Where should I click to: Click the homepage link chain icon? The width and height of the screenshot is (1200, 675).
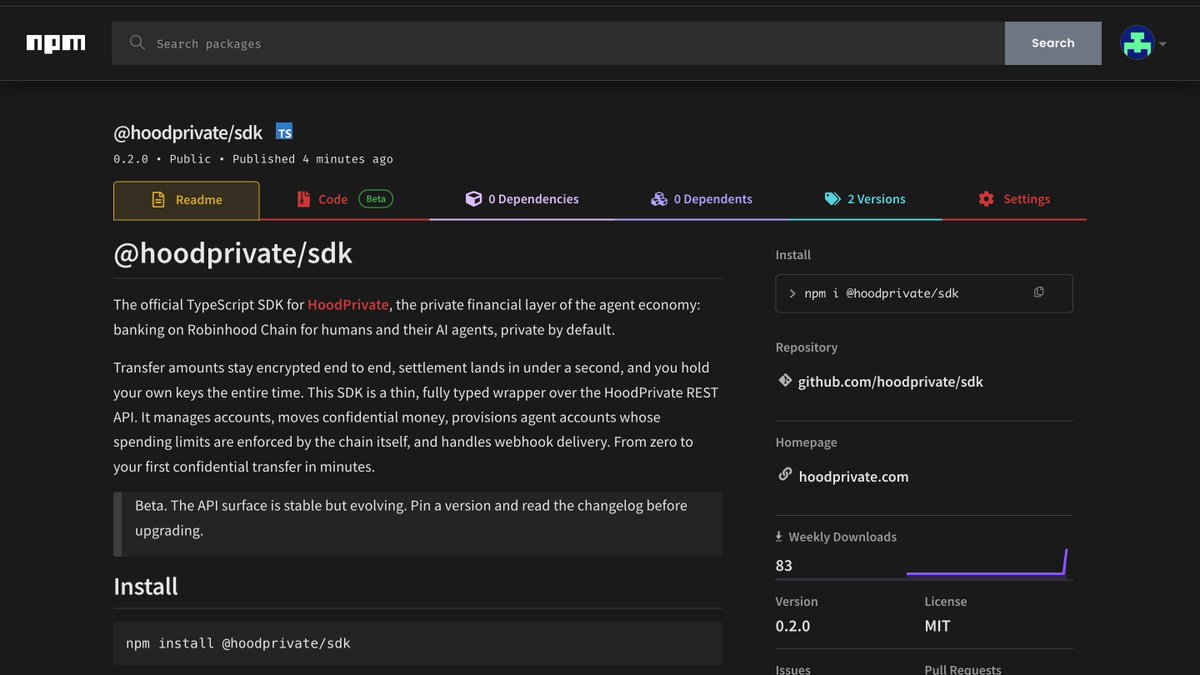[x=785, y=475]
